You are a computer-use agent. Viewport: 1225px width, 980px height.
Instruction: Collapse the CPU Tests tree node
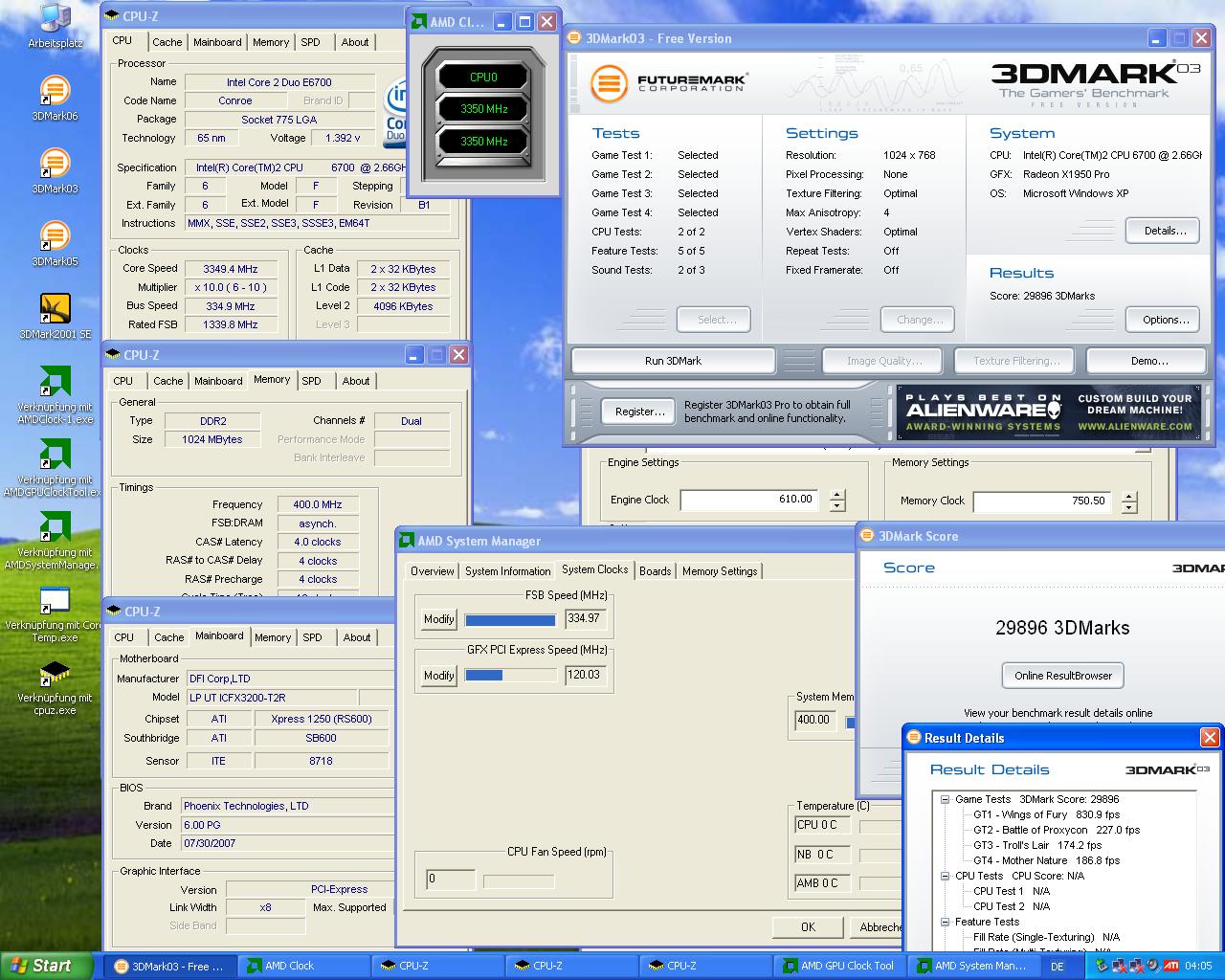945,876
